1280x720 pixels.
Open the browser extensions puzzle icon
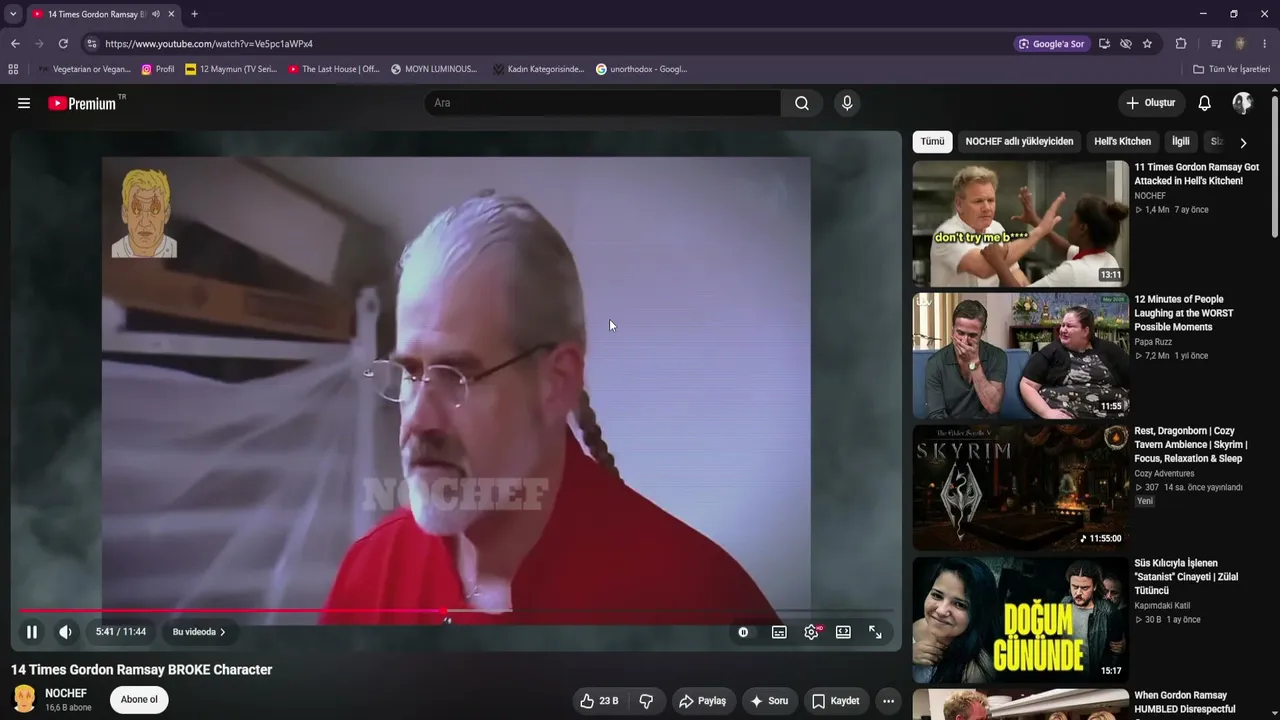[1181, 44]
